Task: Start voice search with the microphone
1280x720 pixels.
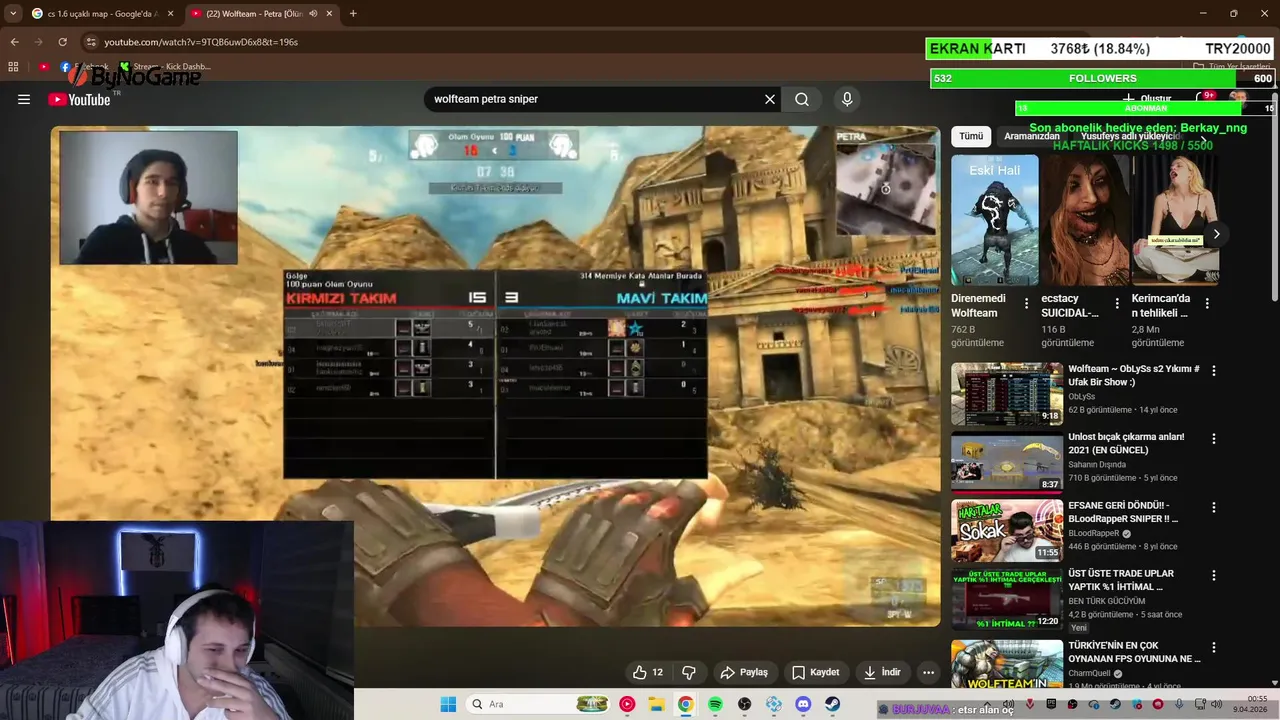Action: coord(847,99)
